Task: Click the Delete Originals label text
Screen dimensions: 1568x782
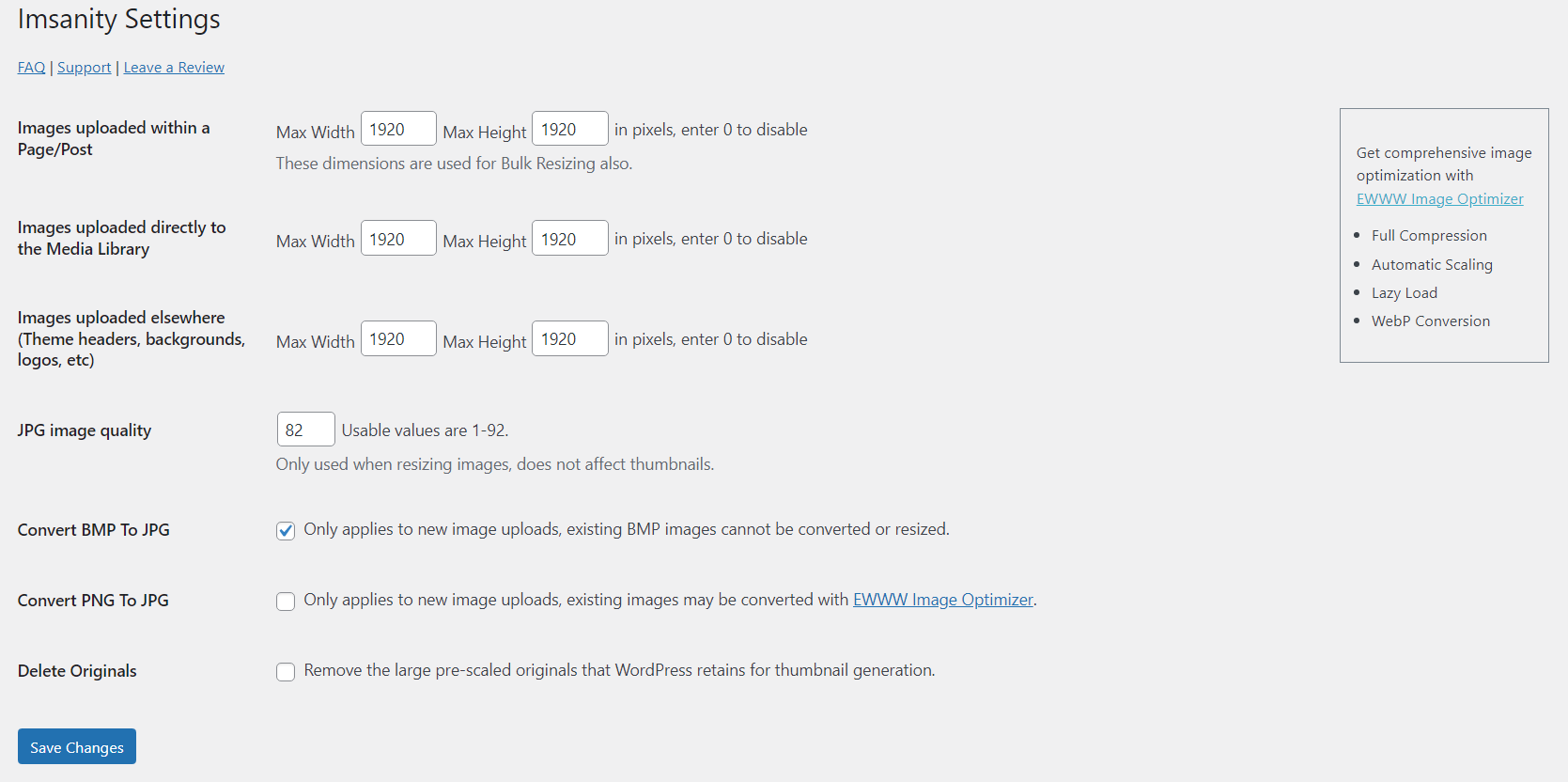Action: [x=77, y=671]
